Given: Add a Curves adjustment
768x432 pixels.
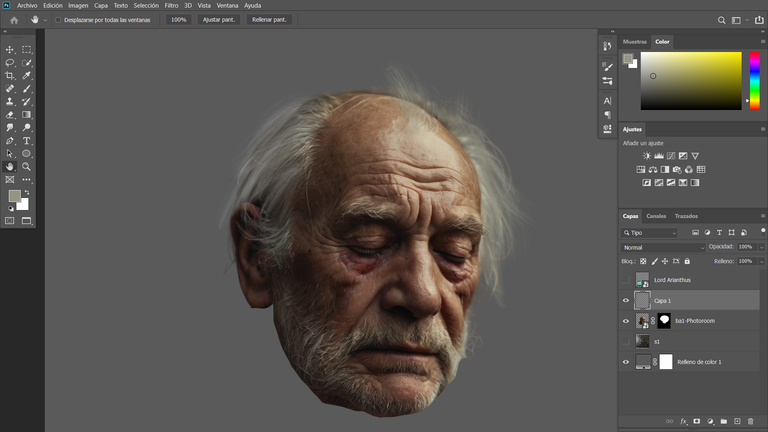Looking at the screenshot, I should [x=671, y=156].
